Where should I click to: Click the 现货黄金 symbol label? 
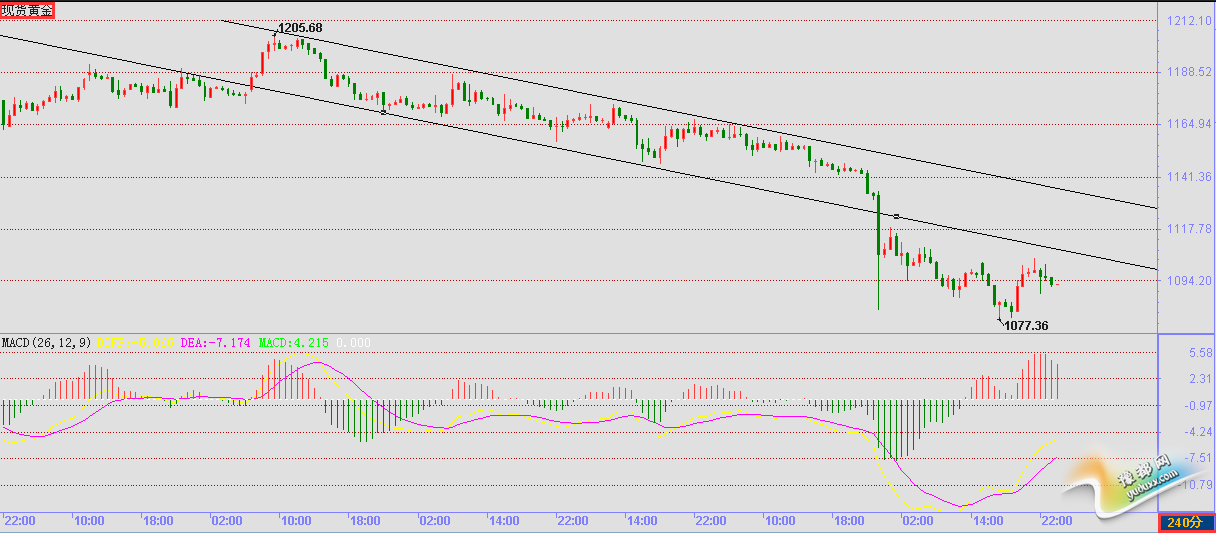[28, 10]
